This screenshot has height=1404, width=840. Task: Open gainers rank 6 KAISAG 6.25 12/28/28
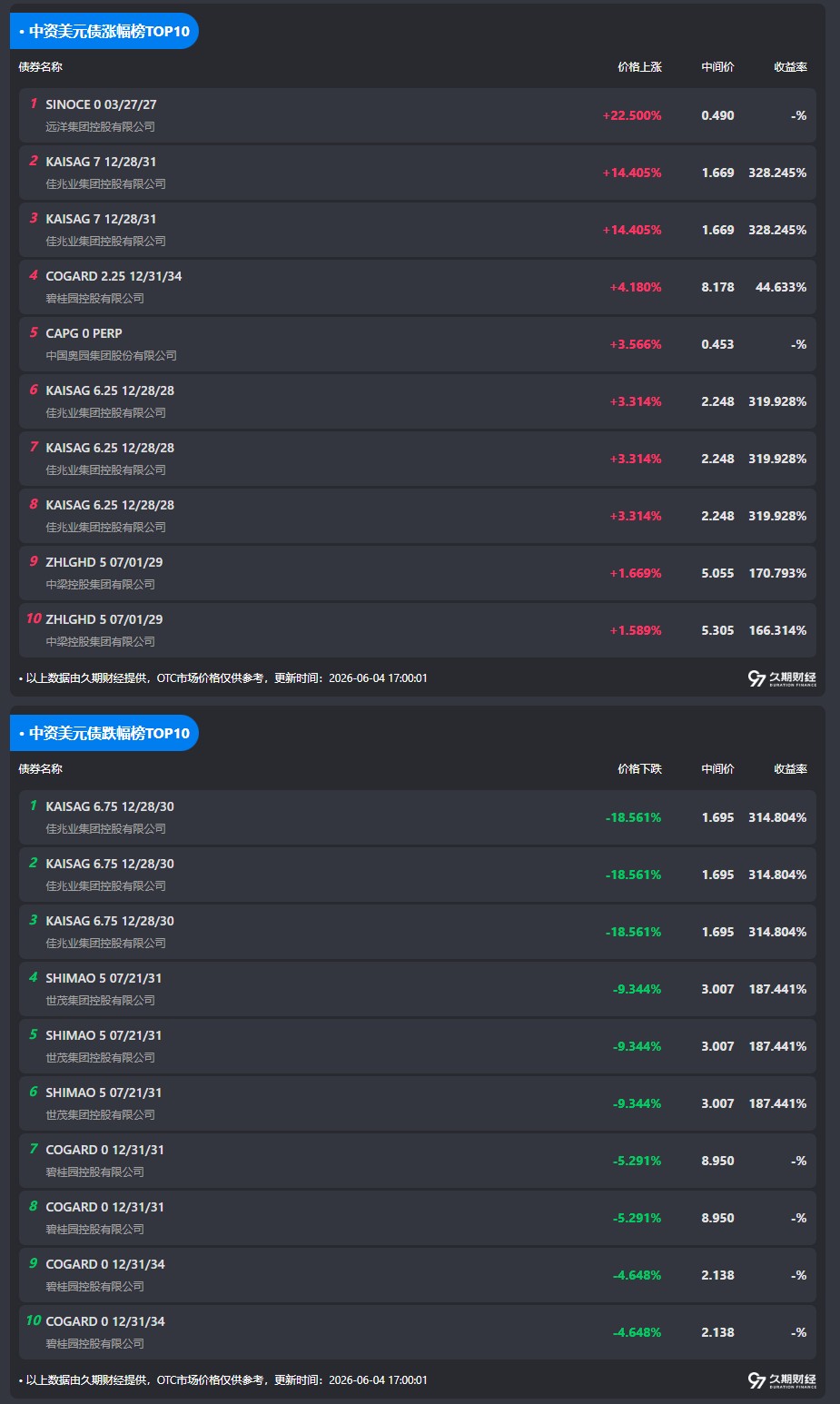pyautogui.click(x=418, y=401)
